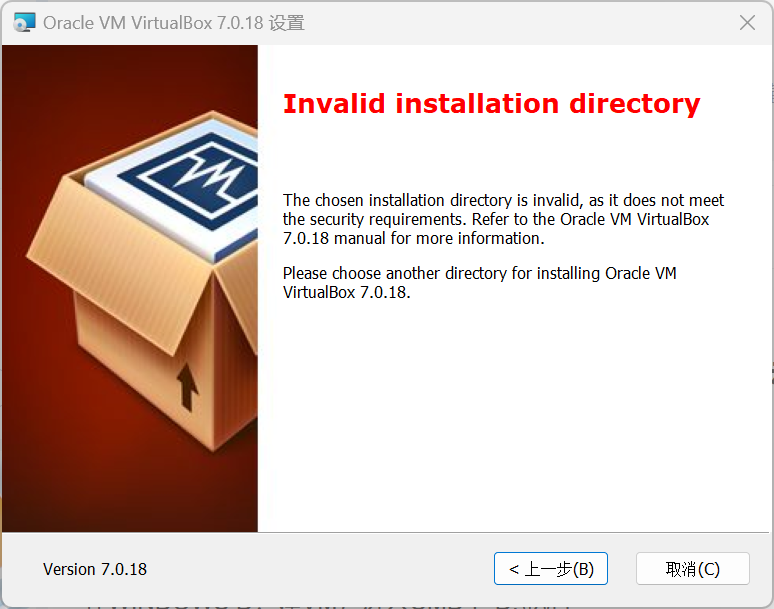Close the VirtualBox setup window

[x=747, y=22]
